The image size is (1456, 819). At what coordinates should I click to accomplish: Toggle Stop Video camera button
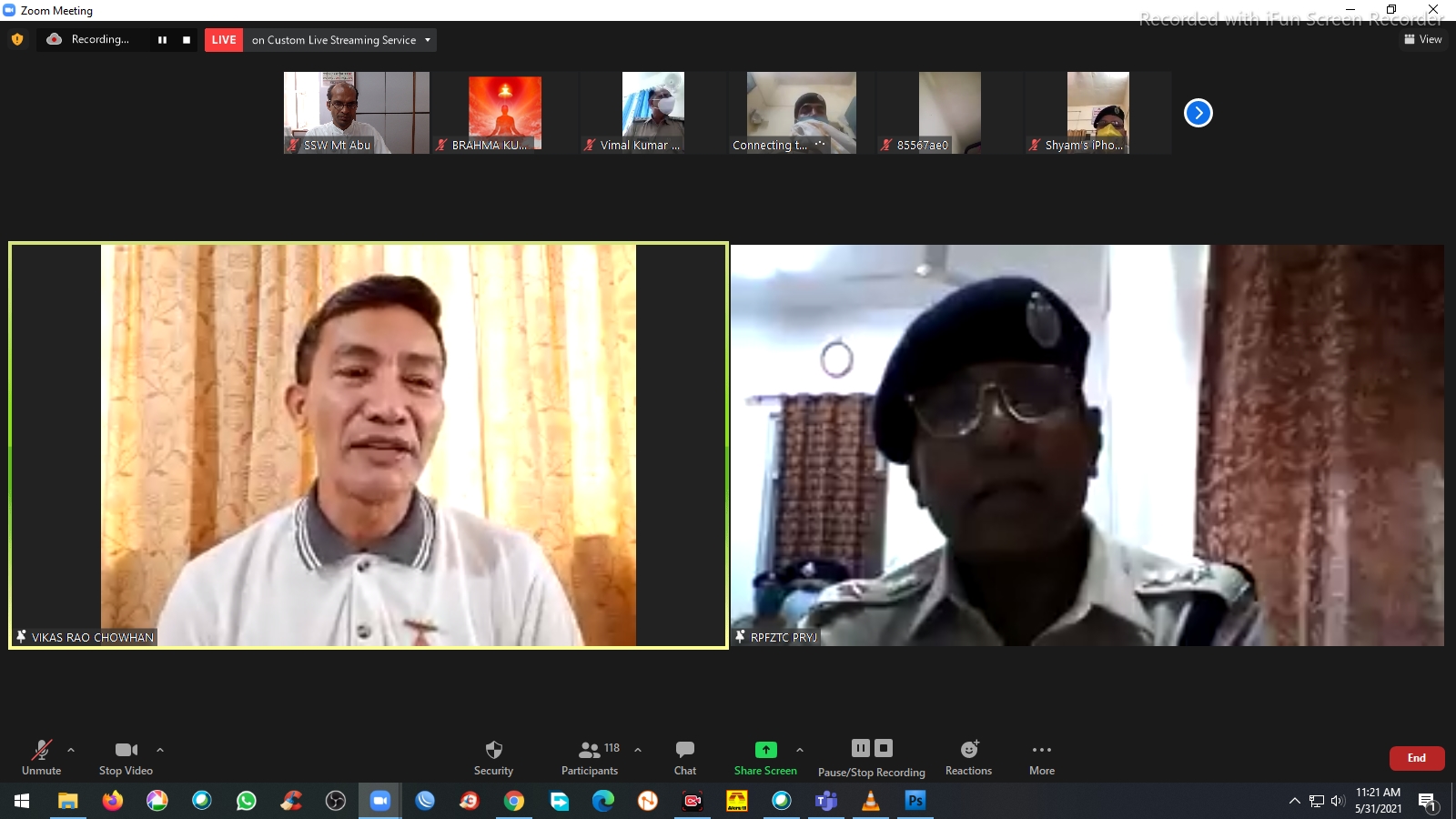coord(126,751)
